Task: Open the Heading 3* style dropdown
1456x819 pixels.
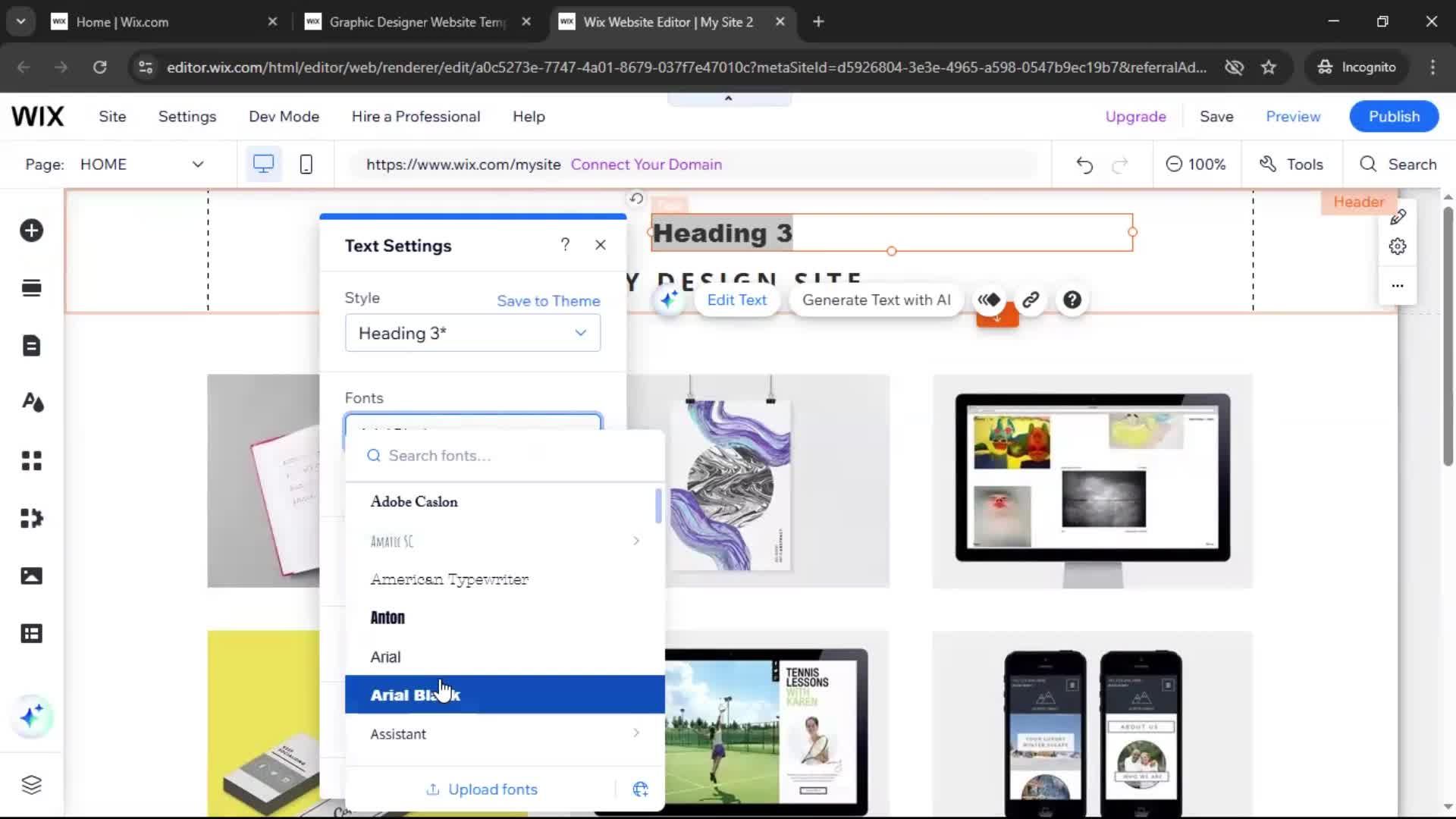Action: click(472, 334)
